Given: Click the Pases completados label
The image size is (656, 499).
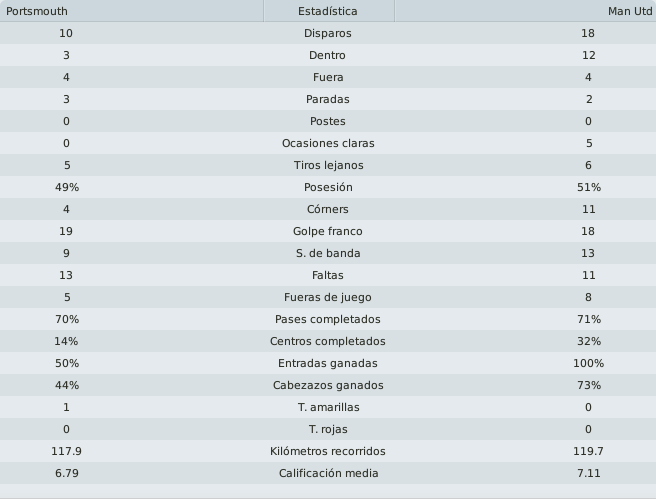Looking at the screenshot, I should pos(328,319).
